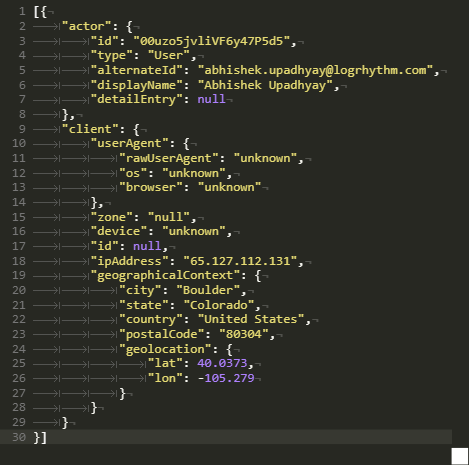Click the "browser" key on line 13
Viewport: 469px width, 465px height.
[x=151, y=187]
